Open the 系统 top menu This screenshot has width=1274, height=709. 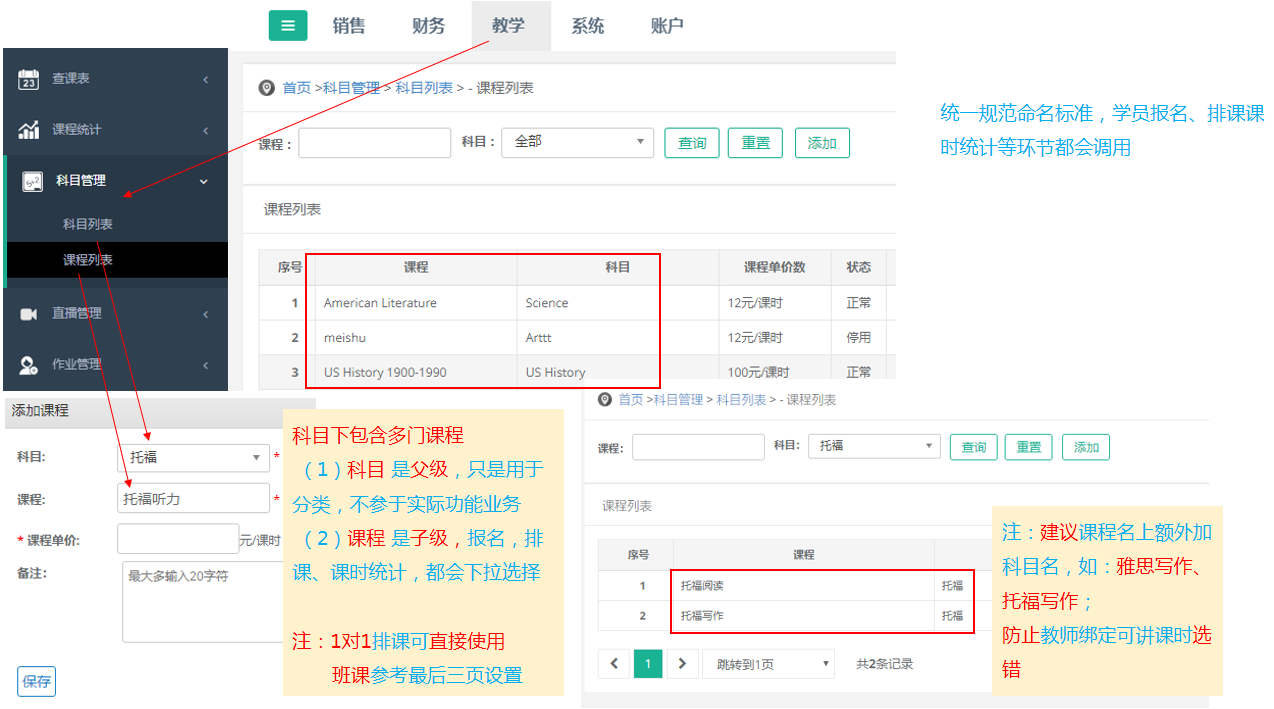[588, 26]
